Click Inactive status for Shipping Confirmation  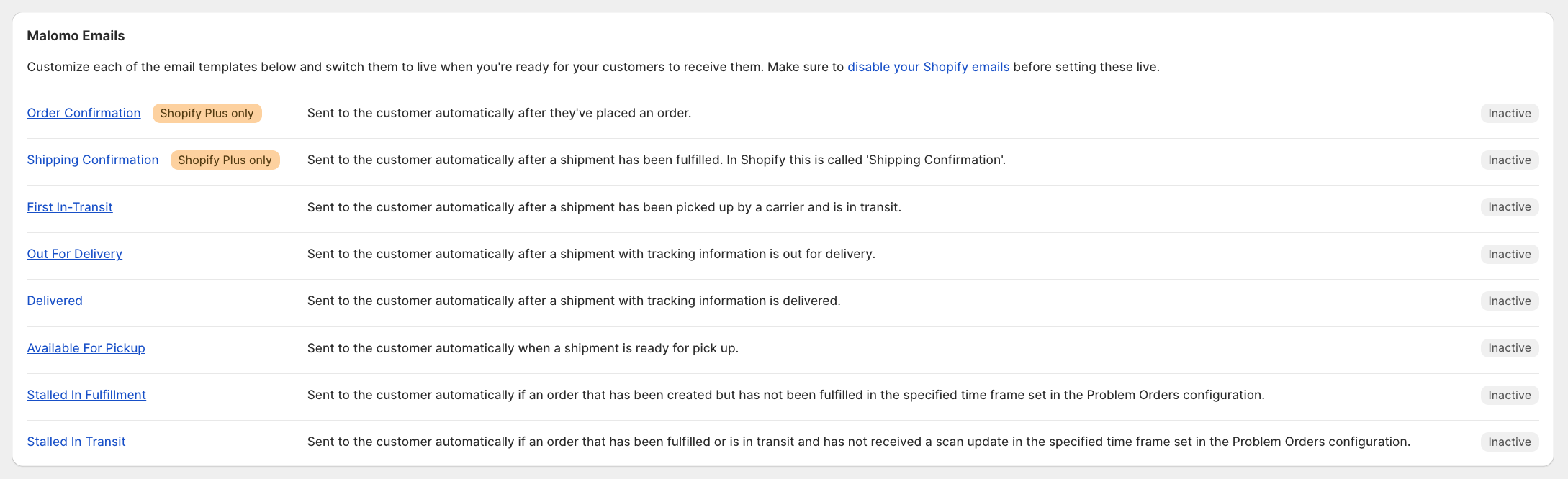pos(1509,160)
